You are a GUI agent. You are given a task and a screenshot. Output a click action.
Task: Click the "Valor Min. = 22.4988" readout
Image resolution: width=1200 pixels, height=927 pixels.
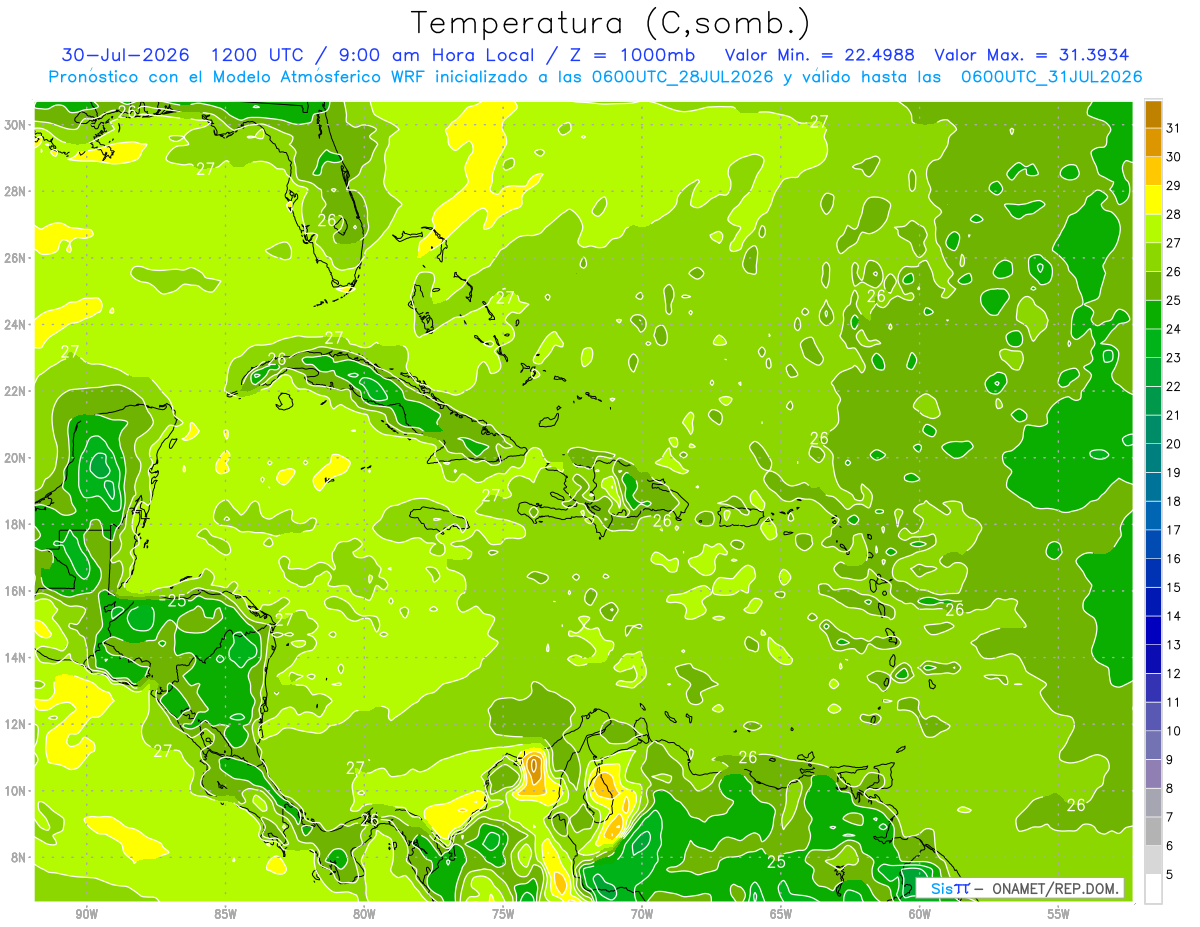(819, 55)
